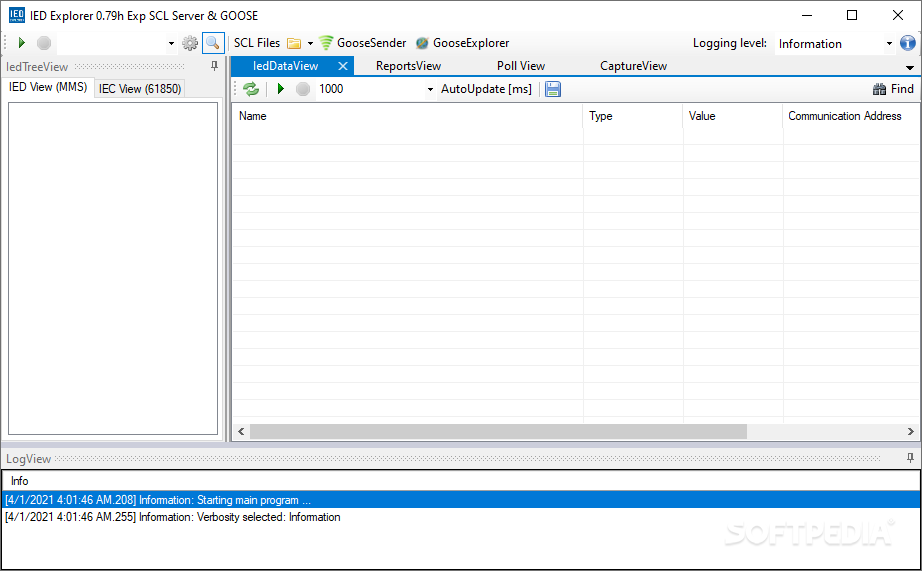This screenshot has height=571, width=922.
Task: Click the Find button with binoculars
Action: (x=893, y=89)
